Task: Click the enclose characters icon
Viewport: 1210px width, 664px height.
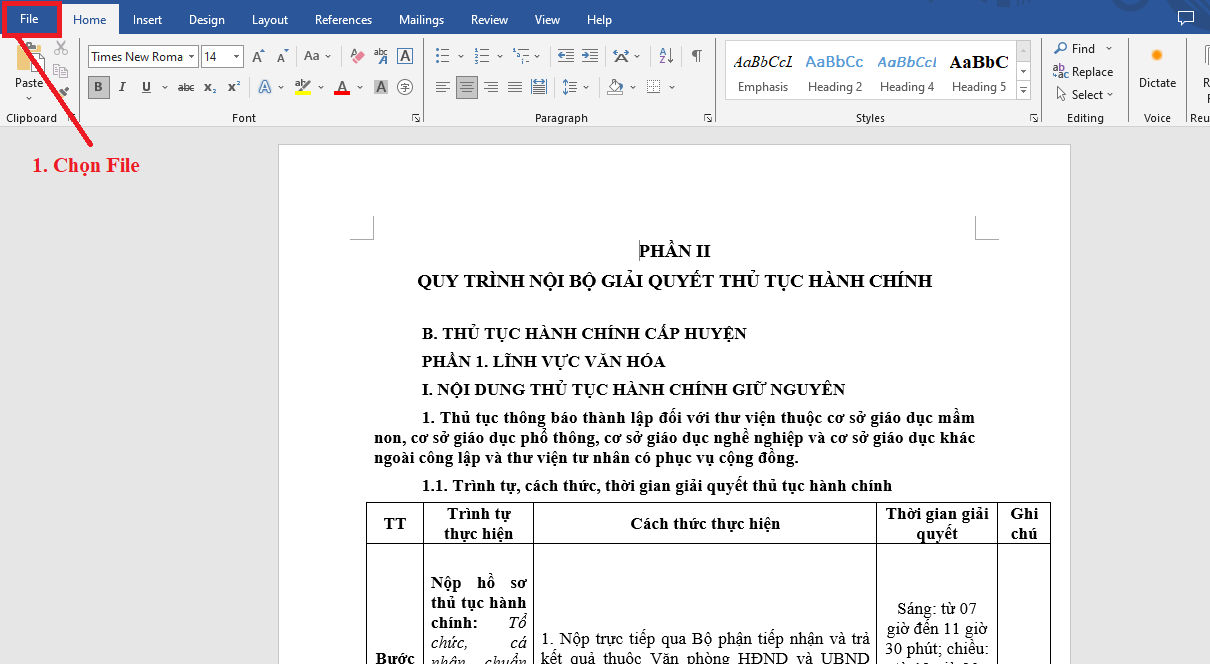Action: coord(405,87)
